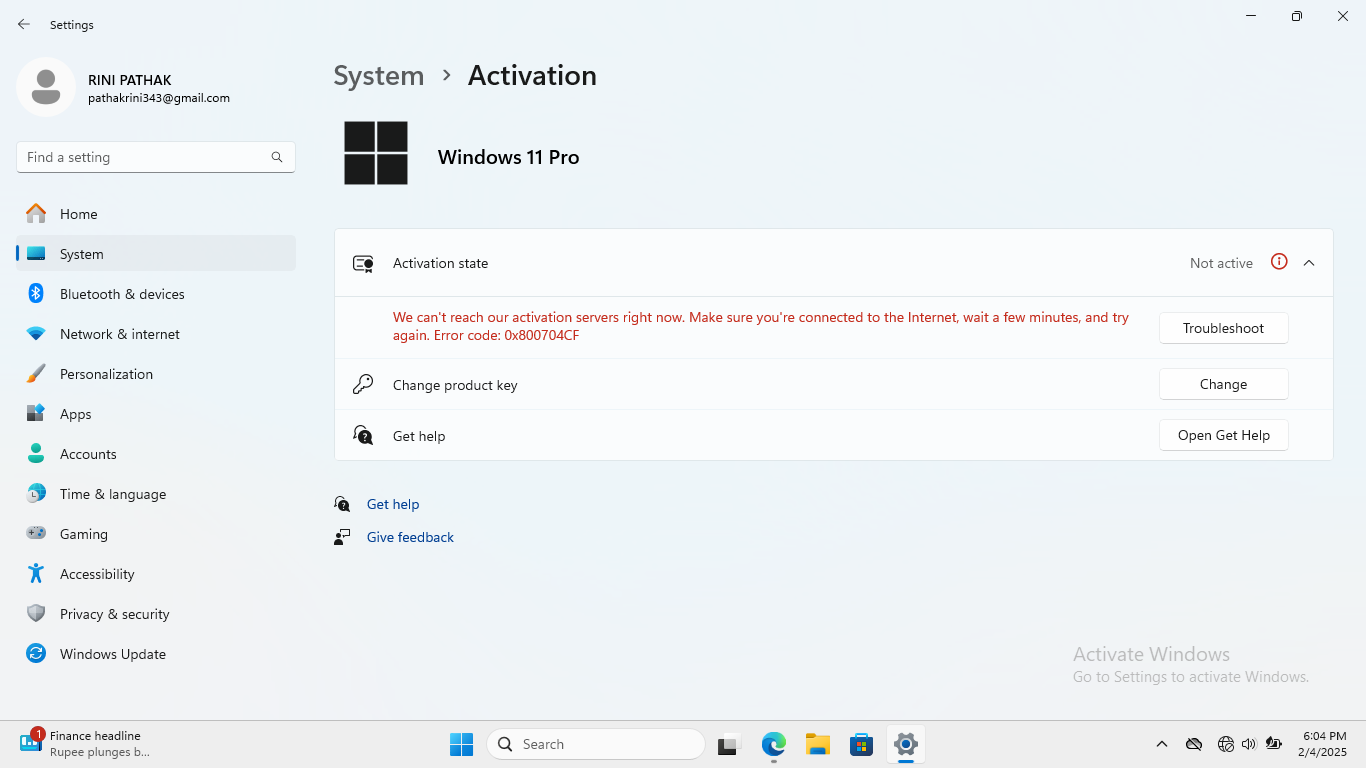This screenshot has width=1366, height=768.
Task: Open the Give feedback link
Action: [410, 537]
